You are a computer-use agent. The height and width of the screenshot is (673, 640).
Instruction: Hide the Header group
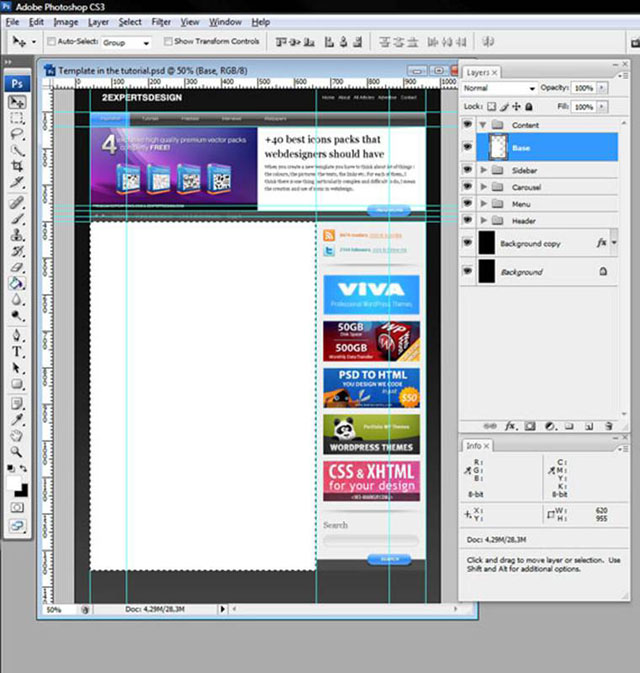pos(467,220)
